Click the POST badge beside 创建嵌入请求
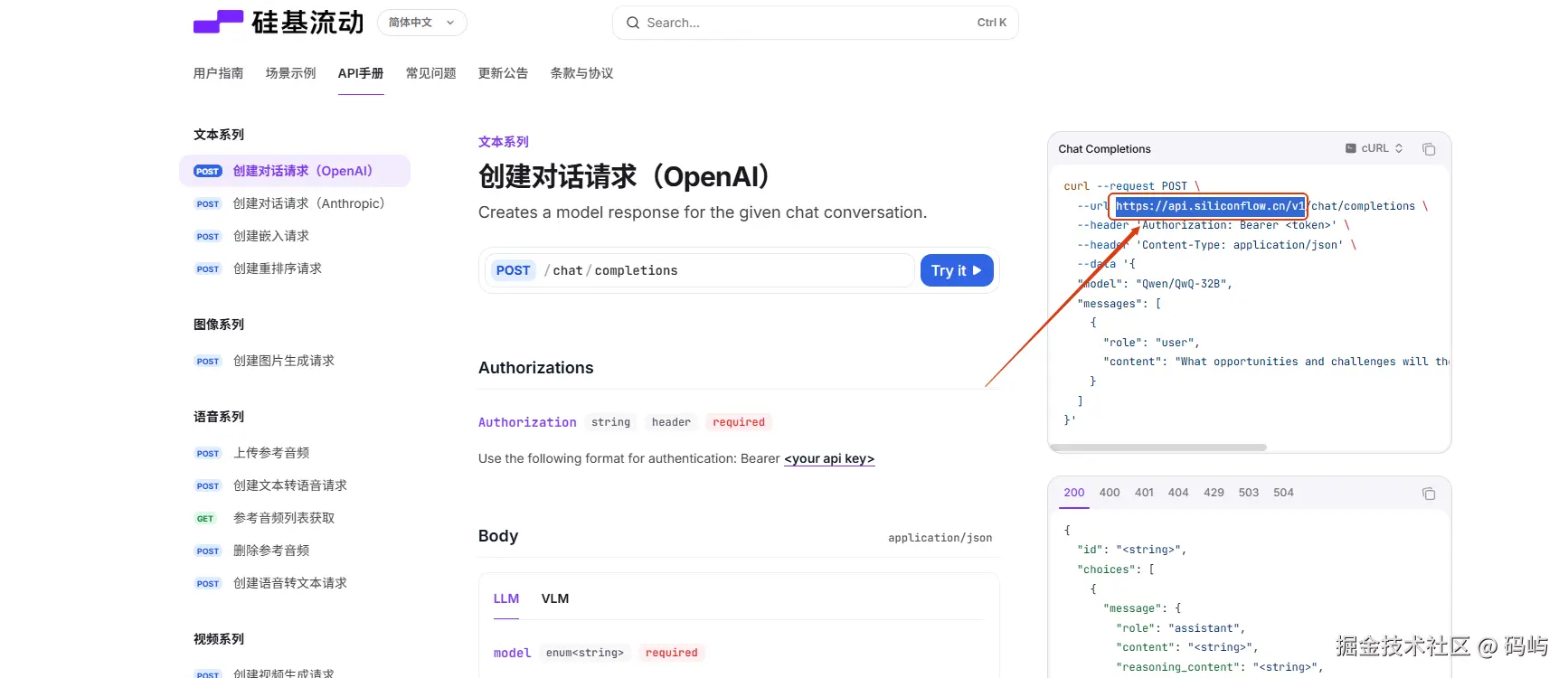The width and height of the screenshot is (1568, 678). [208, 237]
